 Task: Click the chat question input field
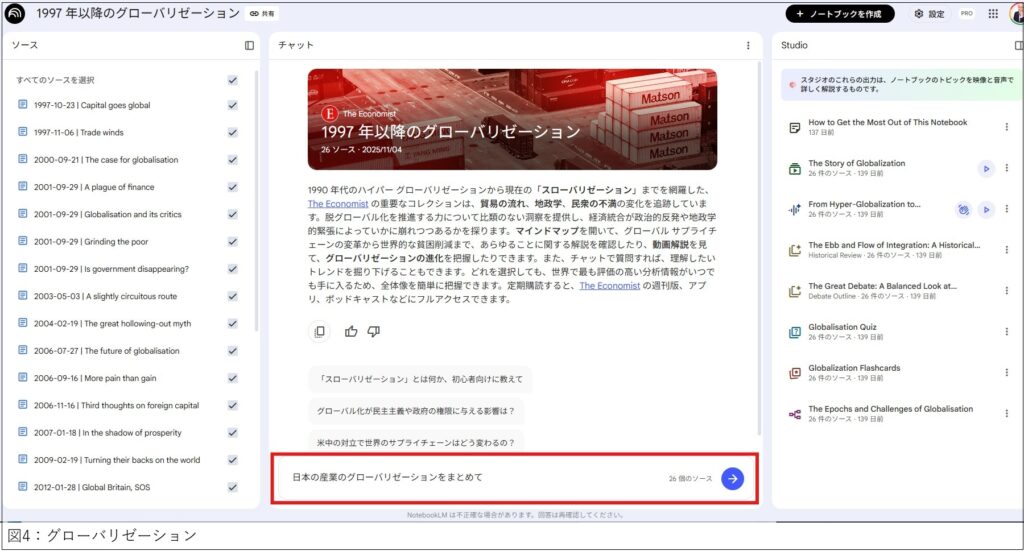(470, 478)
